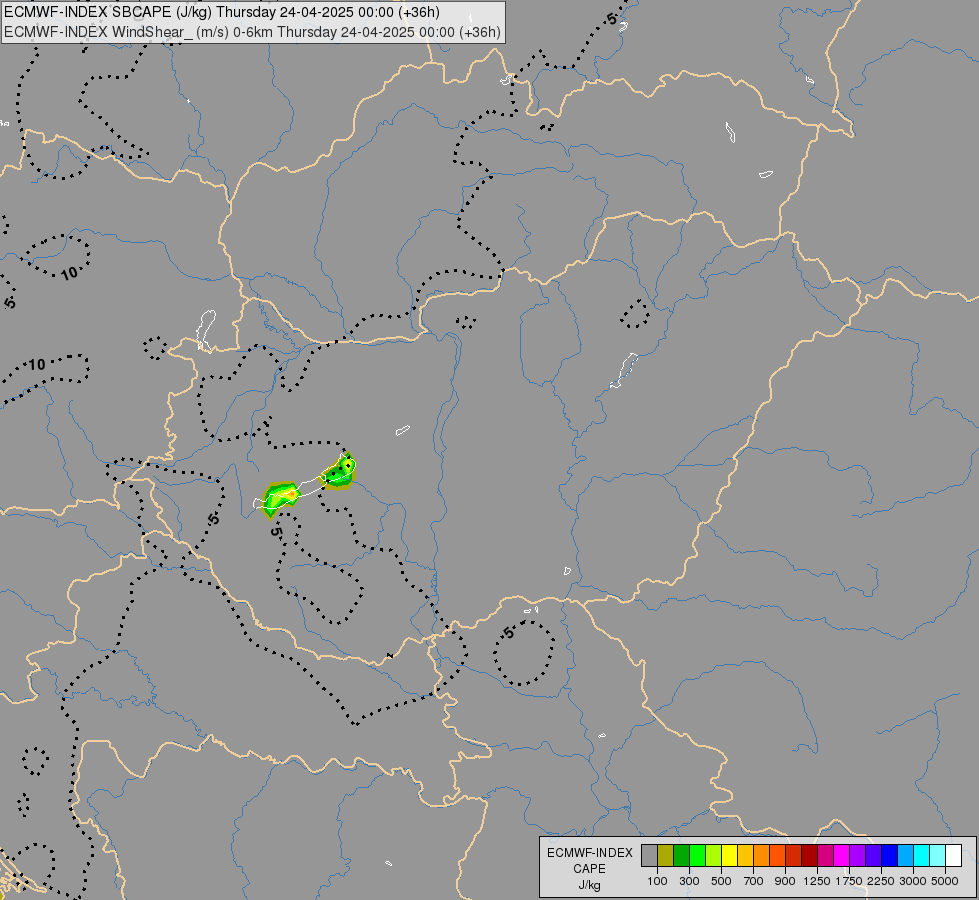Click the dark green legend swatch
The height and width of the screenshot is (900, 979).
[681, 856]
